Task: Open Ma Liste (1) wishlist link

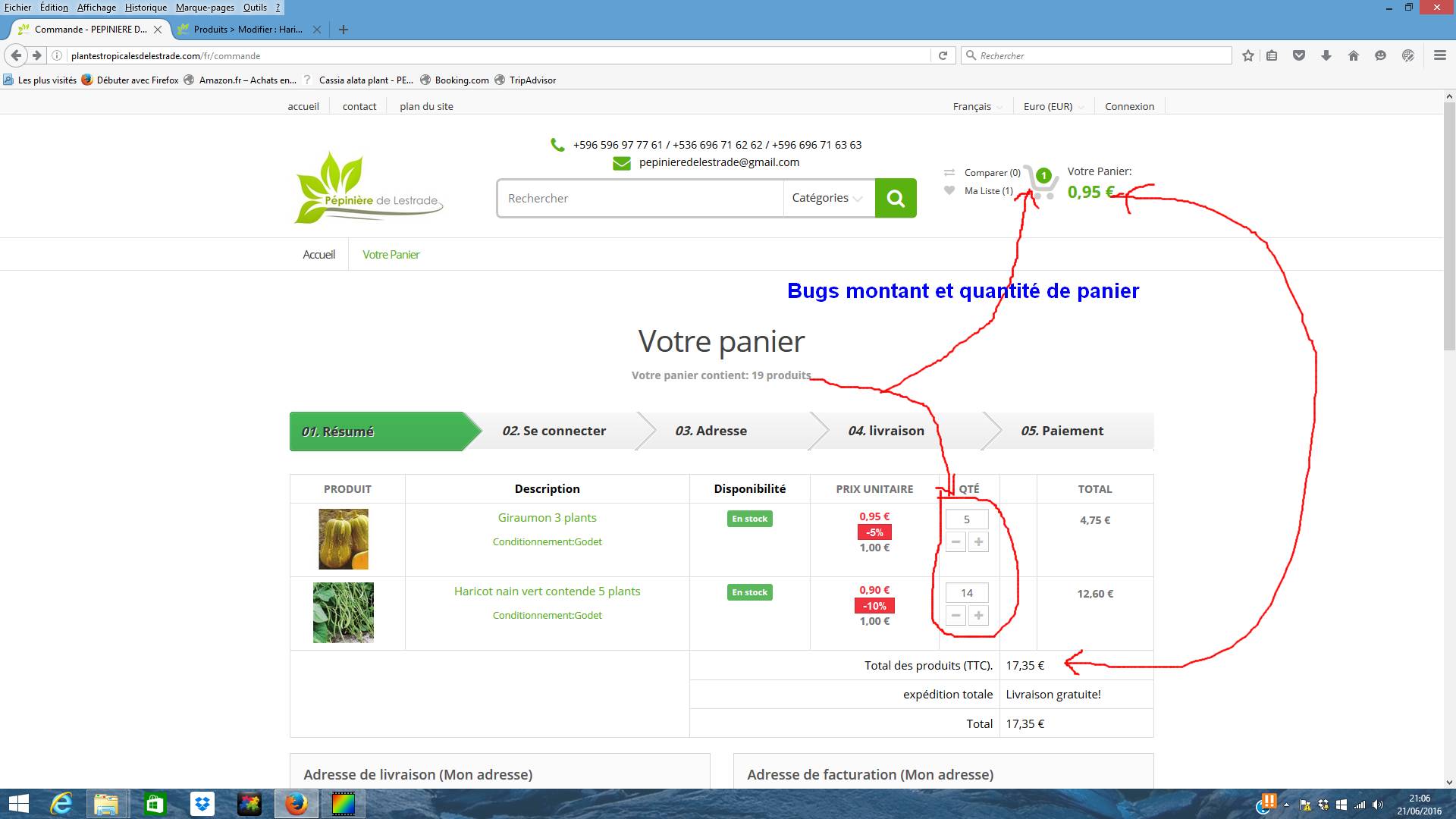Action: pyautogui.click(x=988, y=191)
